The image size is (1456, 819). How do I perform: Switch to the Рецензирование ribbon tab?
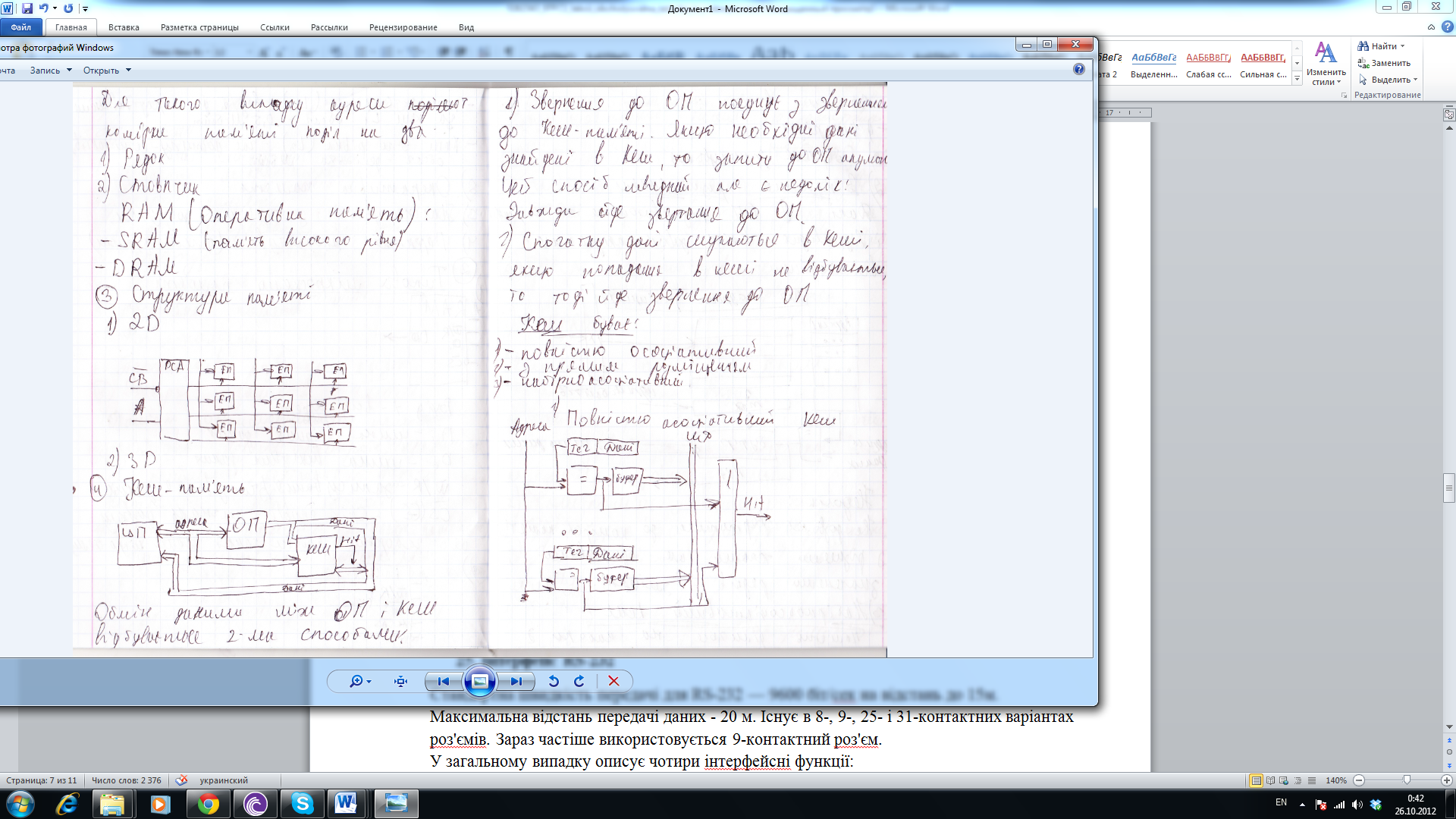tap(403, 27)
